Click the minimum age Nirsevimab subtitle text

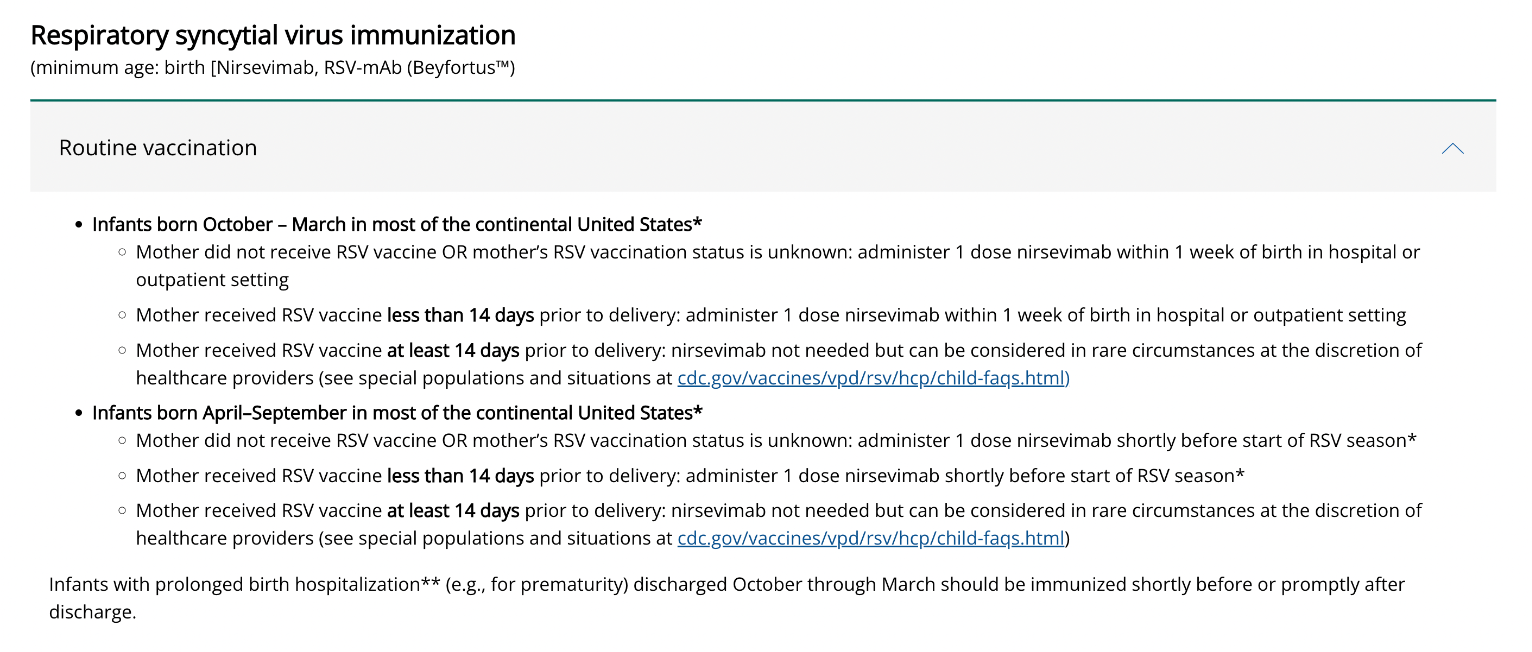tap(273, 68)
